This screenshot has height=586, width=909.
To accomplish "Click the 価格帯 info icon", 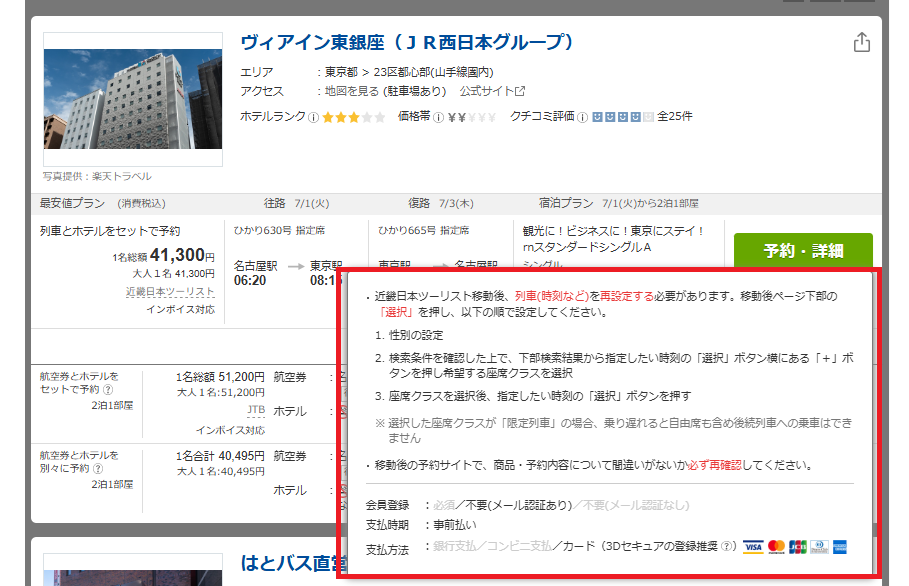I will pyautogui.click(x=438, y=117).
